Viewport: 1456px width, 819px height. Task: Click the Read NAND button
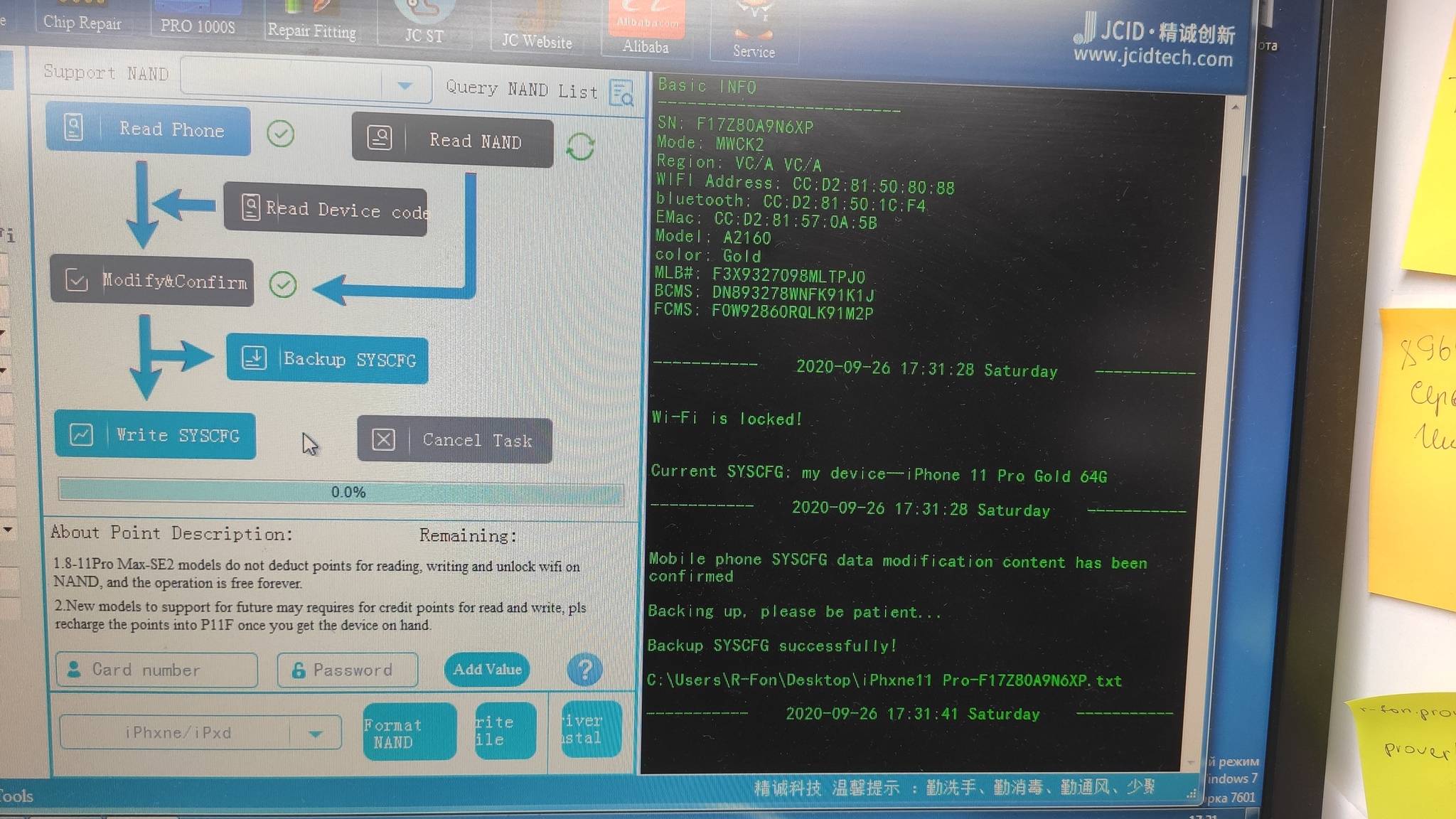(x=452, y=141)
